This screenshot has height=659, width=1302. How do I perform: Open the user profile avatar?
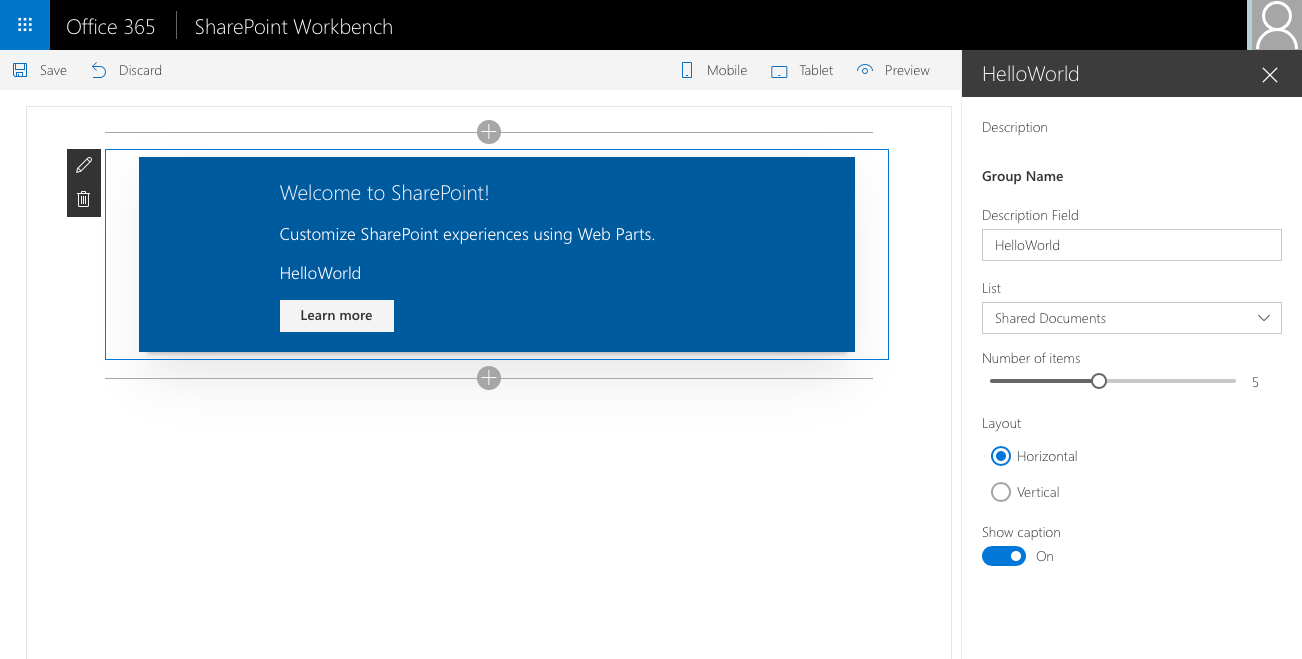[x=1275, y=25]
